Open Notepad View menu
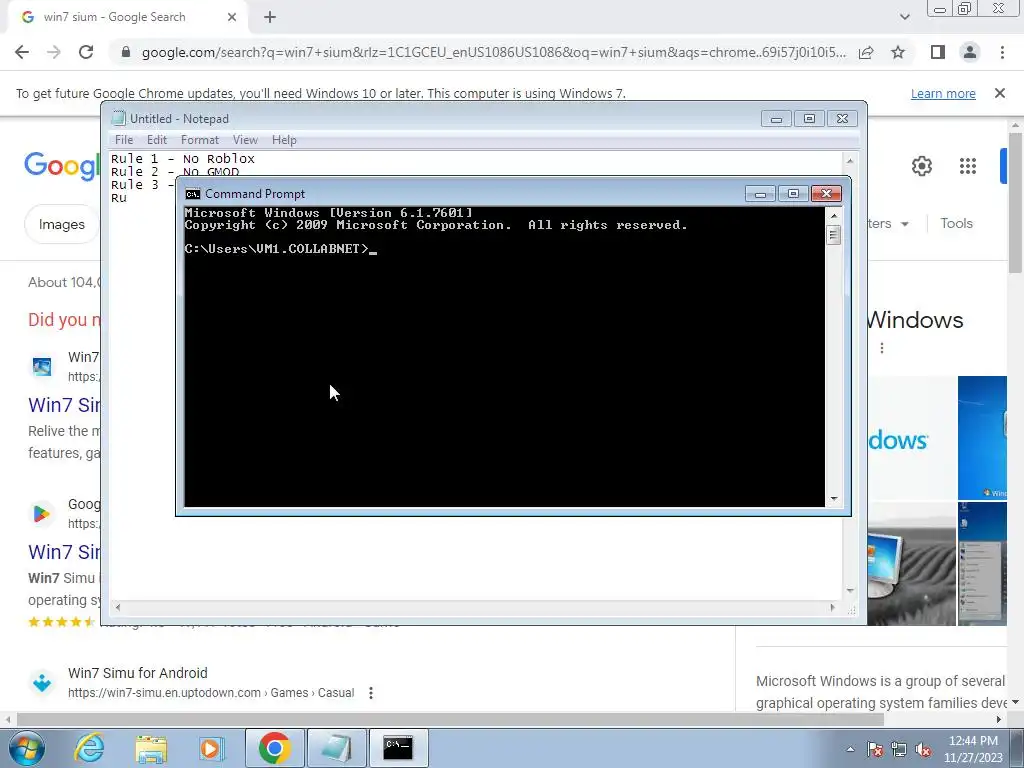The height and width of the screenshot is (768, 1024). 246,140
